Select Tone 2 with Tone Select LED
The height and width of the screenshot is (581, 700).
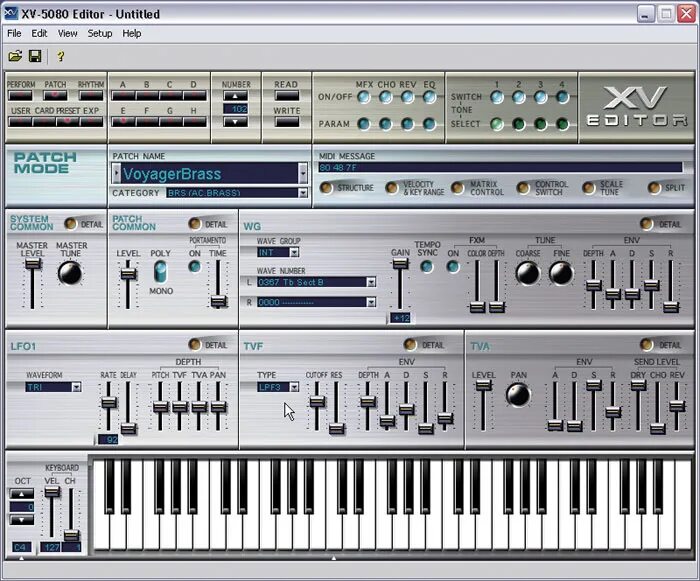(518, 124)
